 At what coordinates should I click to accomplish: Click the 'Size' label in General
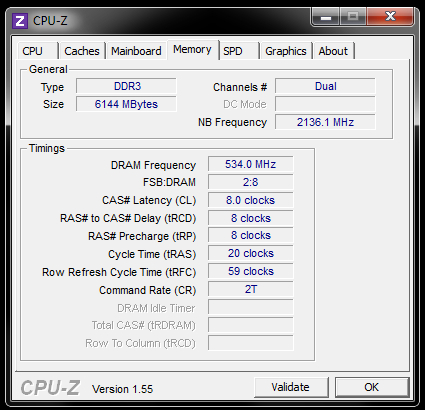coord(53,104)
